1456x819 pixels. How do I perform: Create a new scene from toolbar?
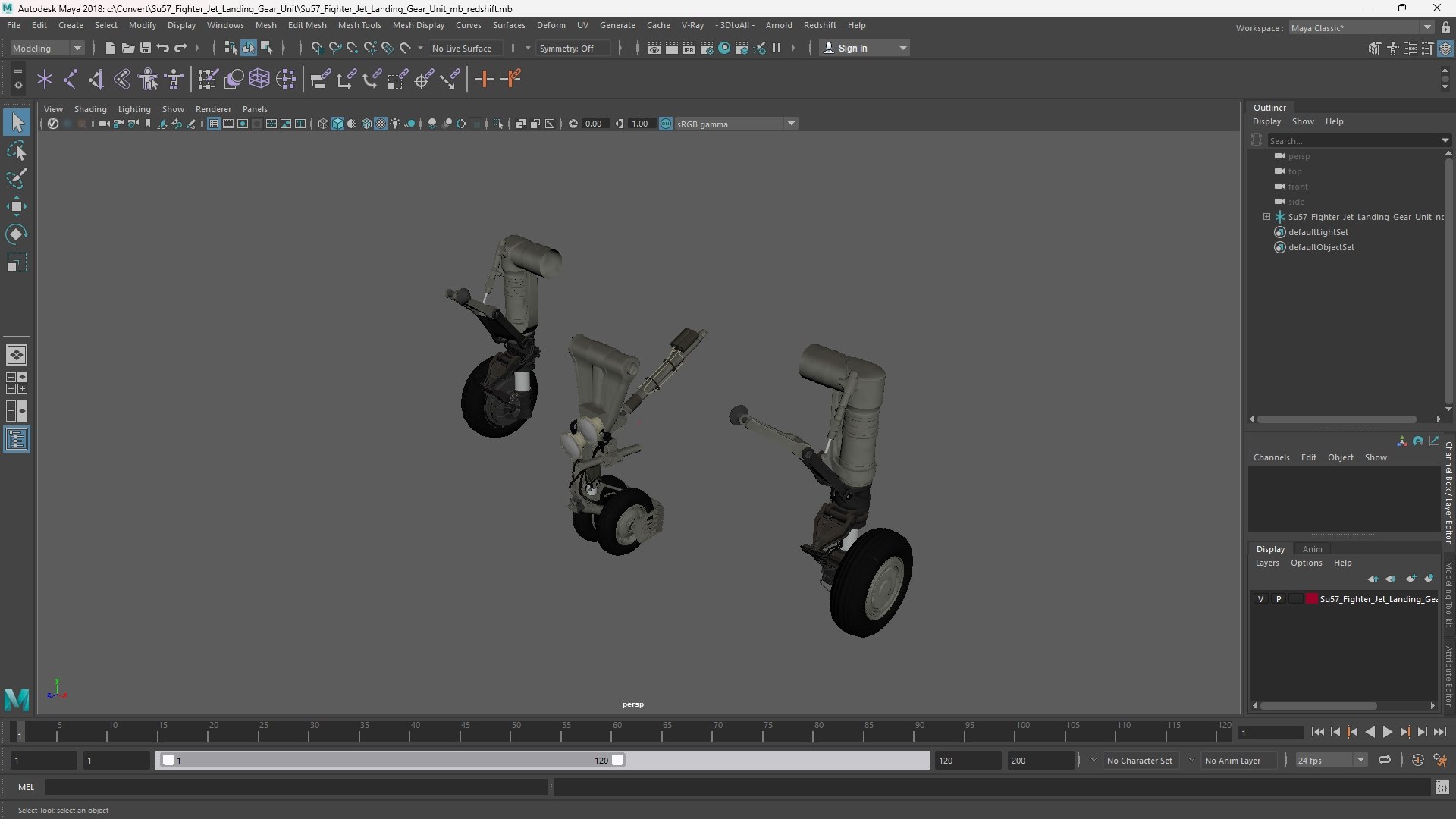pos(110,48)
